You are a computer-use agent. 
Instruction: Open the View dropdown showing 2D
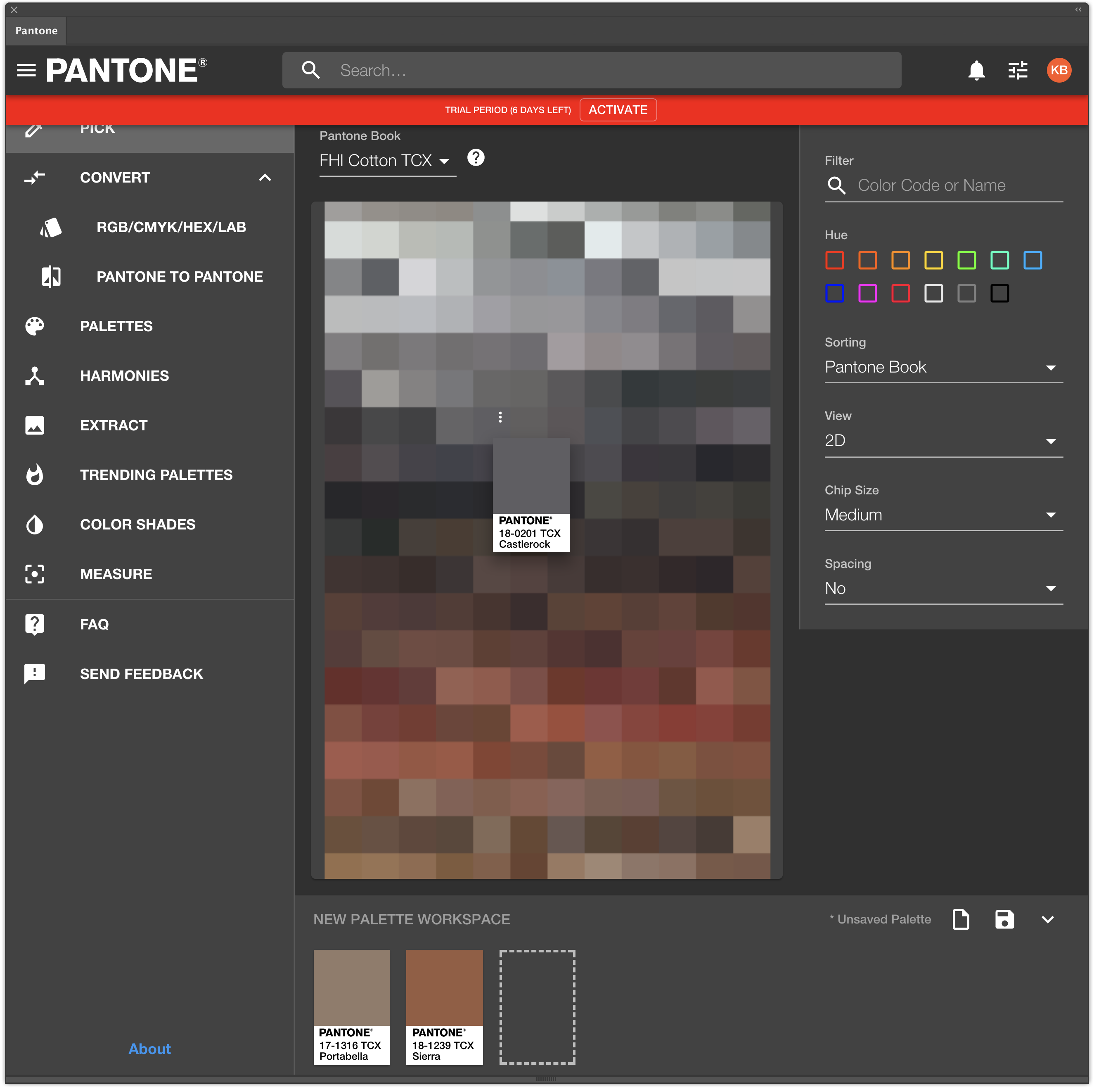click(943, 441)
